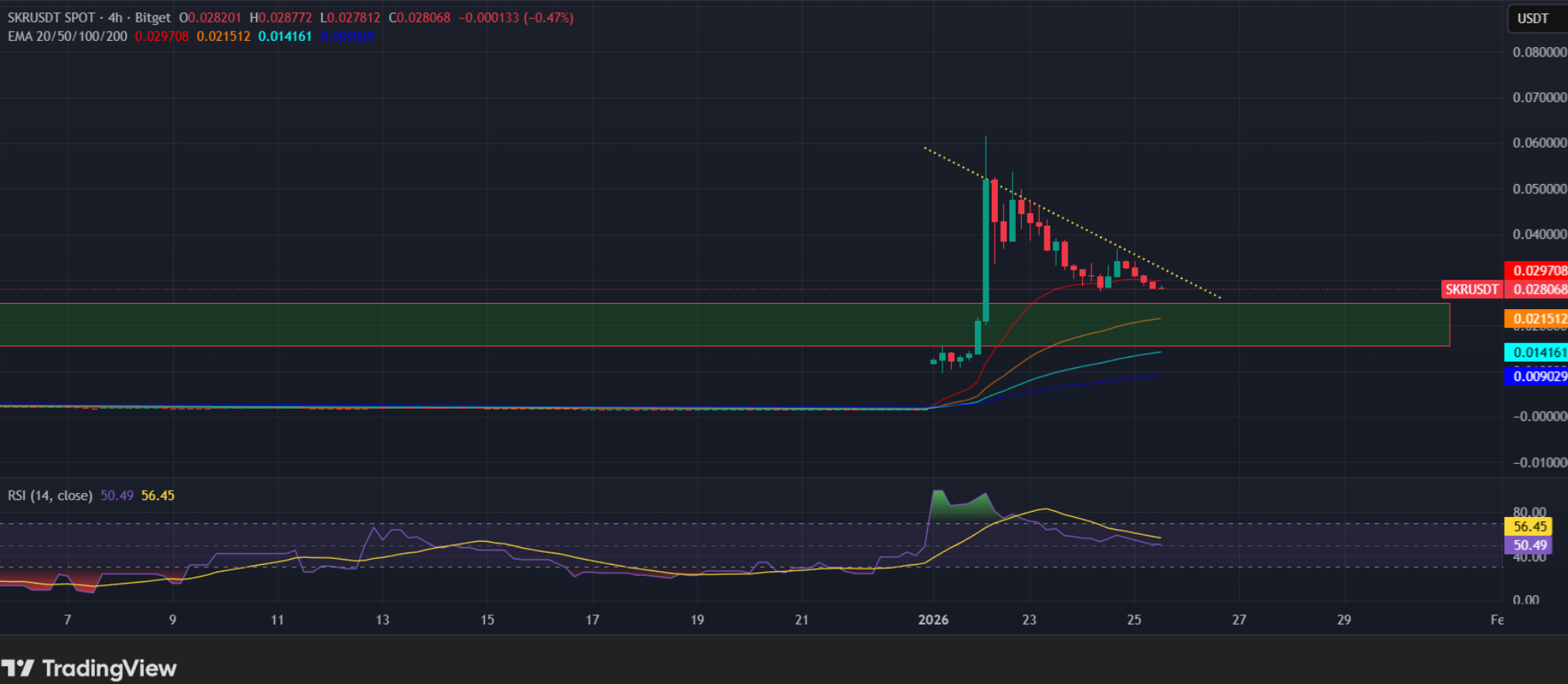Click the purple 50.49 RSI axis label
The image size is (1568, 684).
click(1529, 545)
